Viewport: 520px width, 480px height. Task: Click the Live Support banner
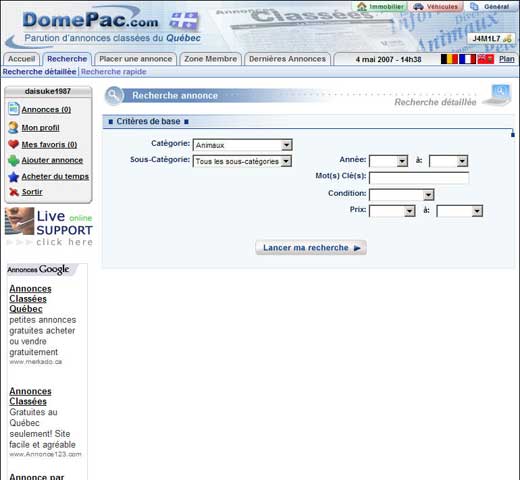tap(49, 227)
